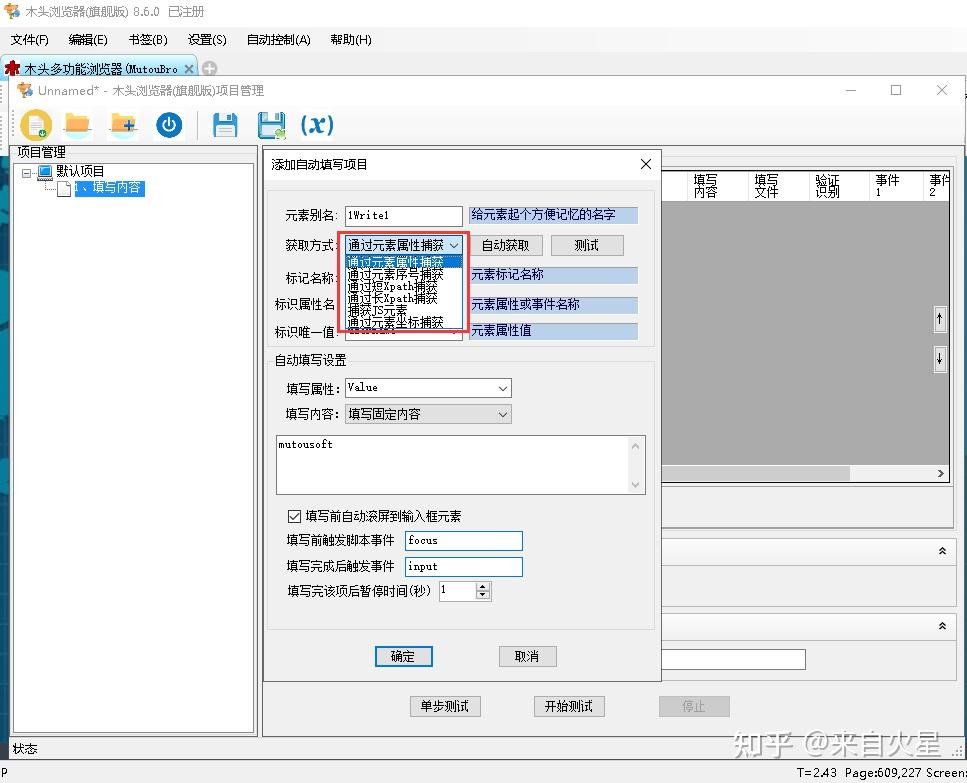Open the variables (x) toolbar icon
The width and height of the screenshot is (967, 783).
(x=317, y=125)
